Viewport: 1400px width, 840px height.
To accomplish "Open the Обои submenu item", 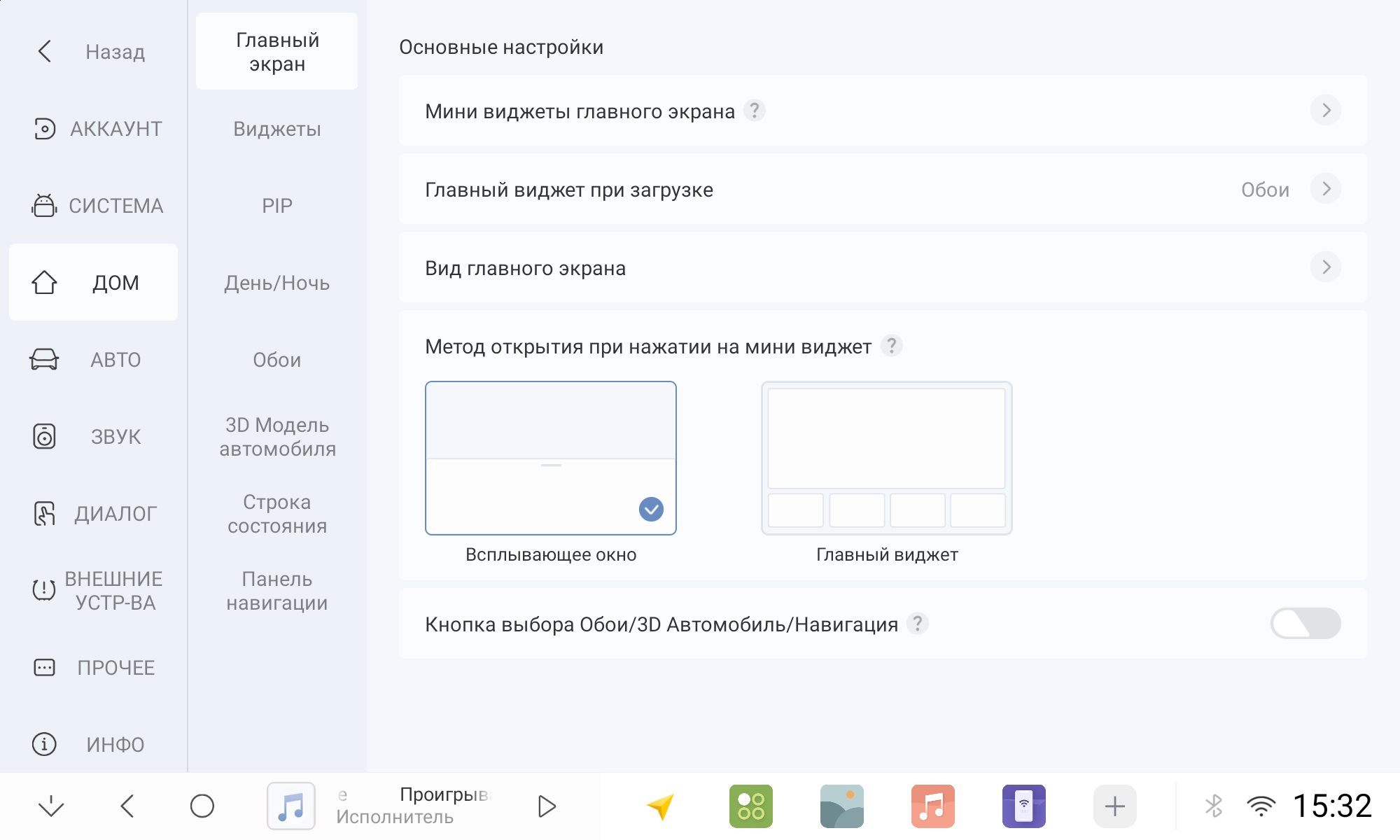I will [x=277, y=360].
